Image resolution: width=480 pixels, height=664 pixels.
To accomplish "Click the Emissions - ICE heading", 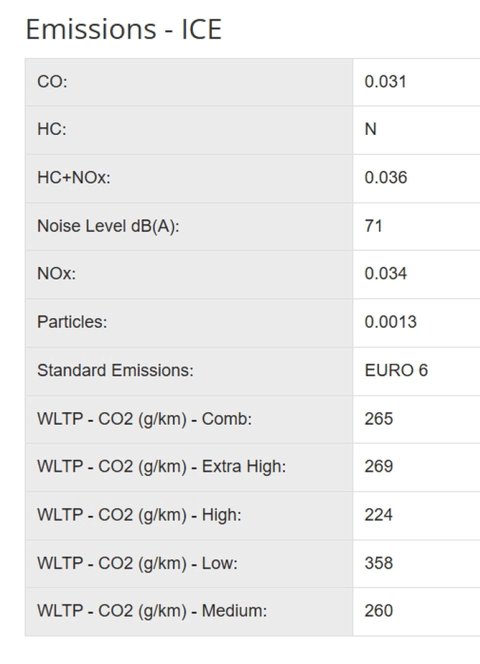I will coord(124,29).
